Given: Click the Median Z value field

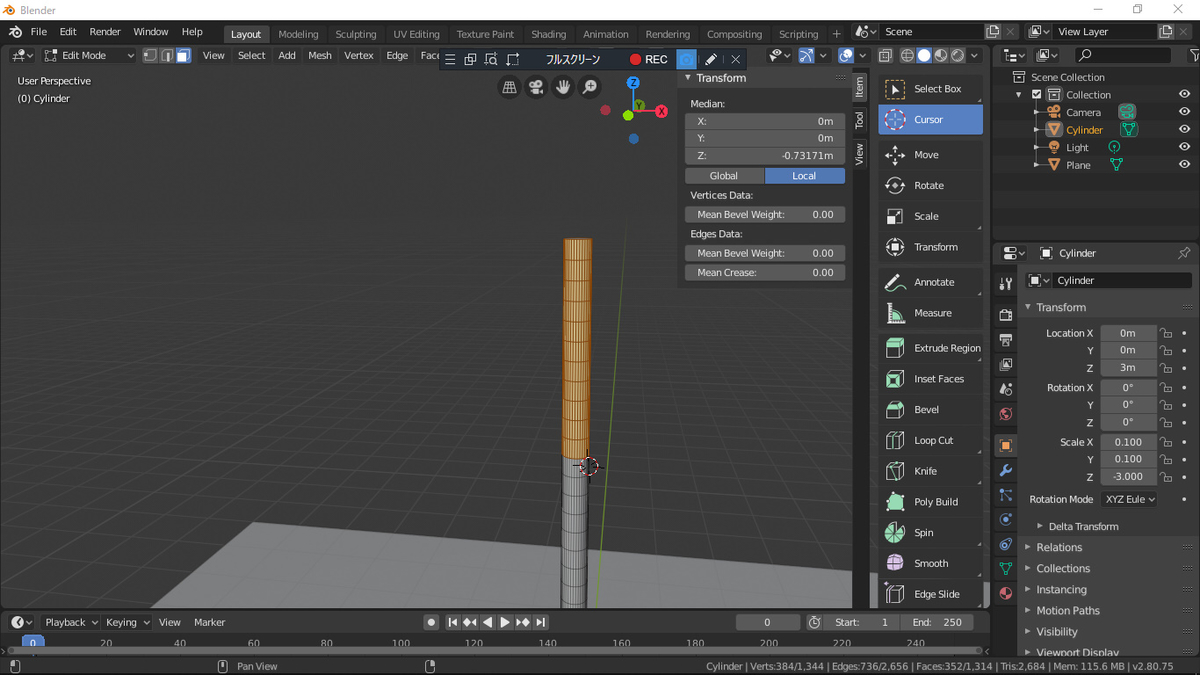Looking at the screenshot, I should pyautogui.click(x=765, y=156).
